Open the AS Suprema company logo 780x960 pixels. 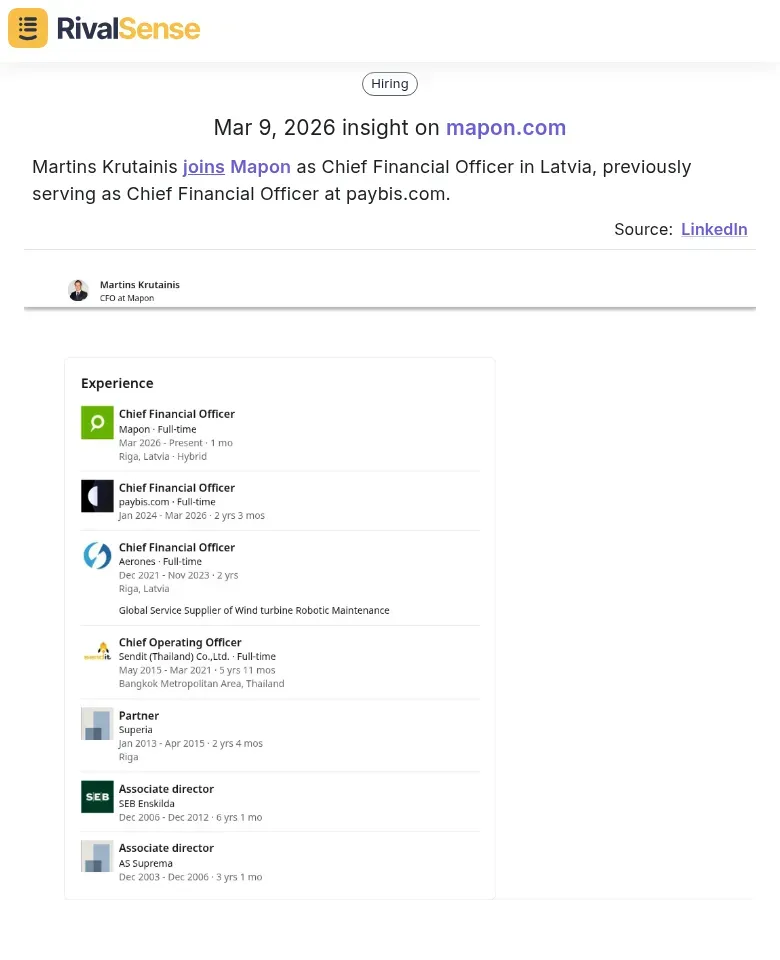(x=96, y=856)
